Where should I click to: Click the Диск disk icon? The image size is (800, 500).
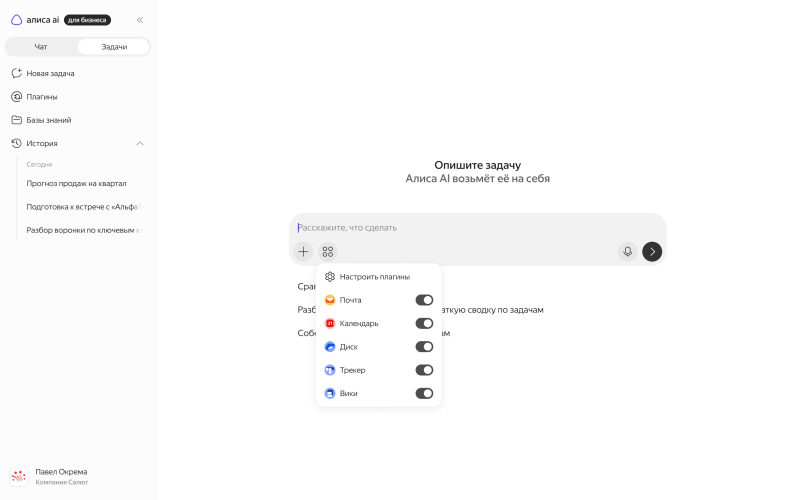[x=330, y=347]
